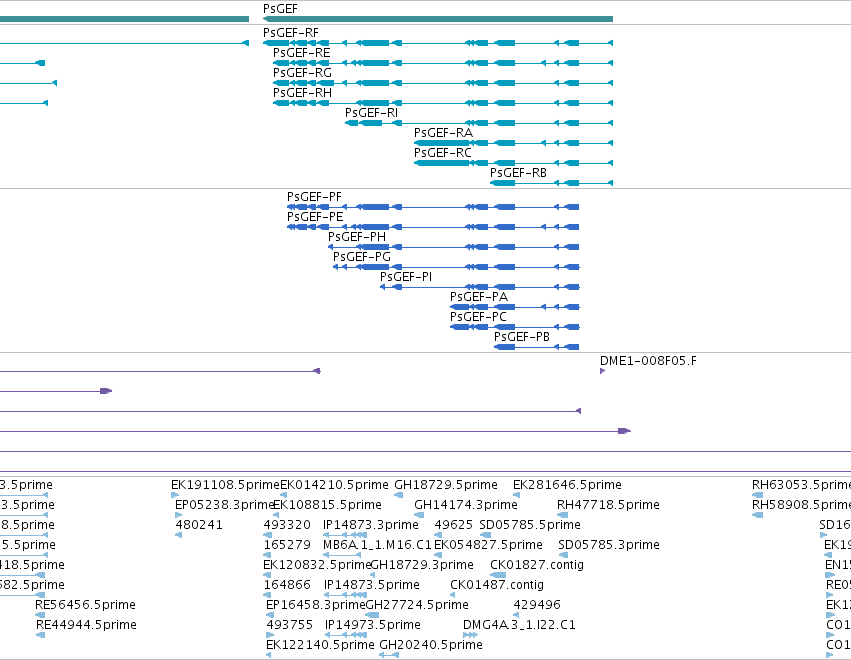851x660 pixels.
Task: Select the EK122140.5prime label
Action: point(320,645)
